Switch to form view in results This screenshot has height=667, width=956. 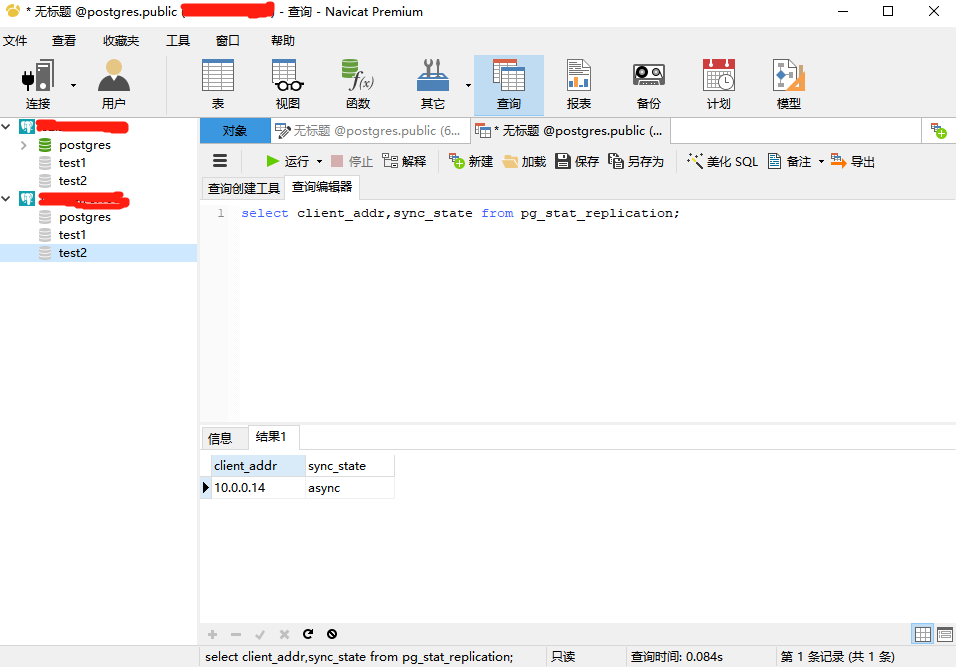[944, 634]
